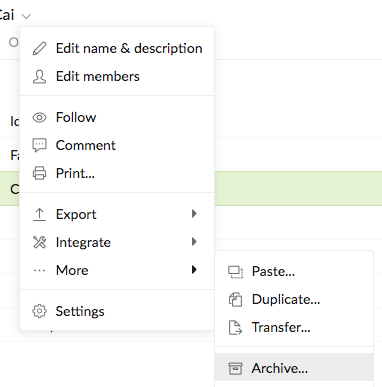Select Edit members menu entry
Screen dimensions: 382x387
[x=117, y=77]
